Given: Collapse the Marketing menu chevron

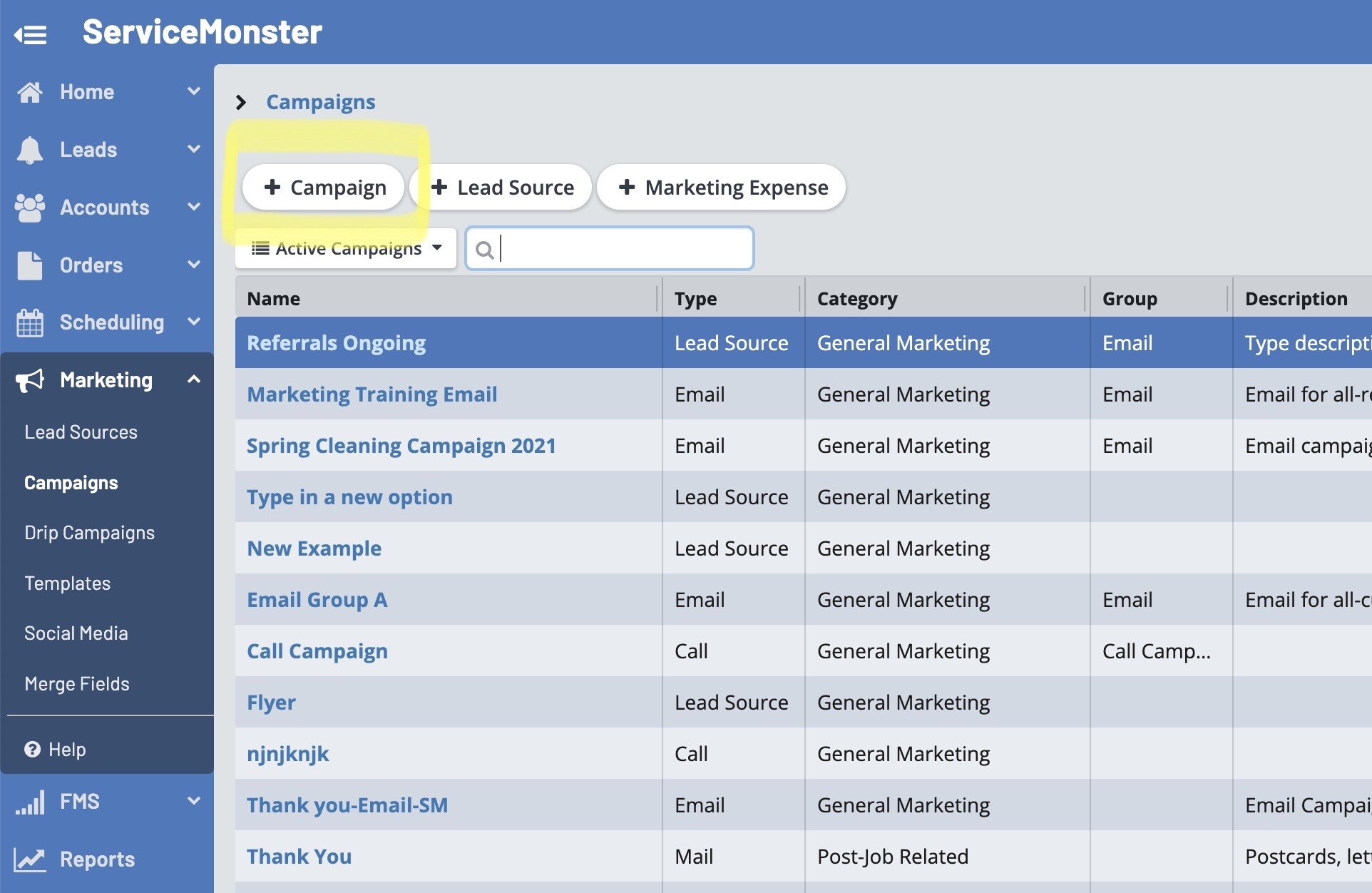Looking at the screenshot, I should click(193, 379).
